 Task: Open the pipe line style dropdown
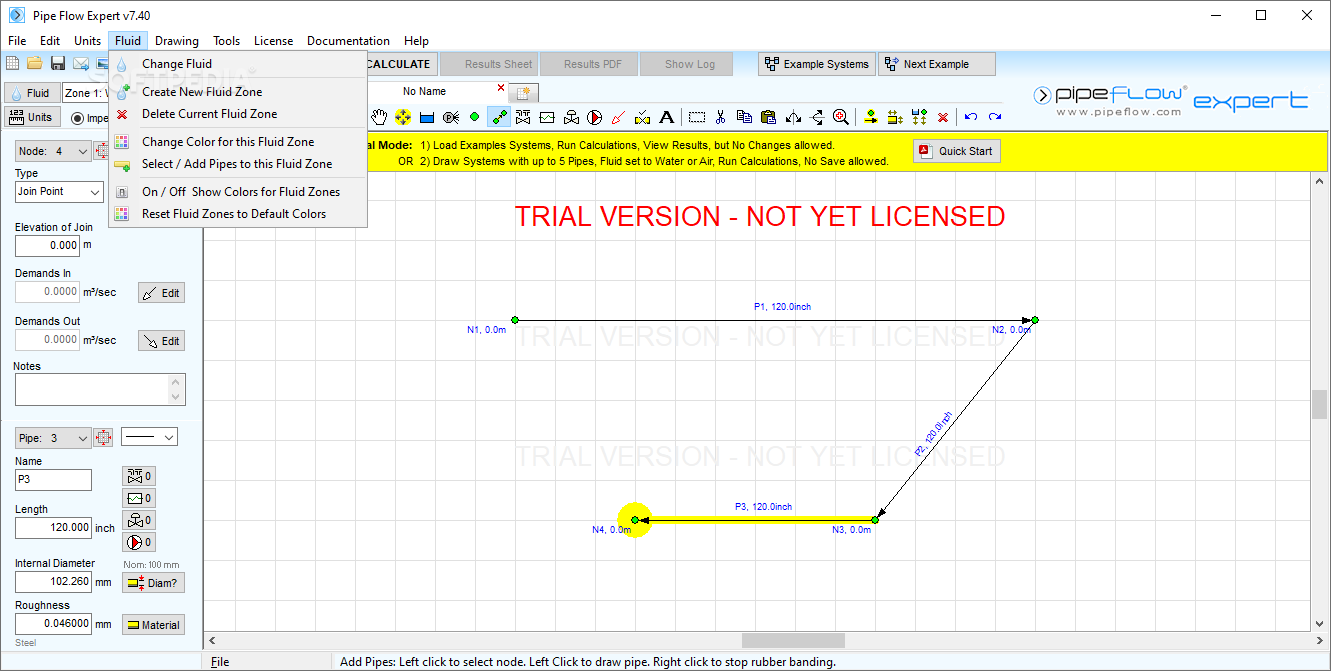tap(149, 437)
